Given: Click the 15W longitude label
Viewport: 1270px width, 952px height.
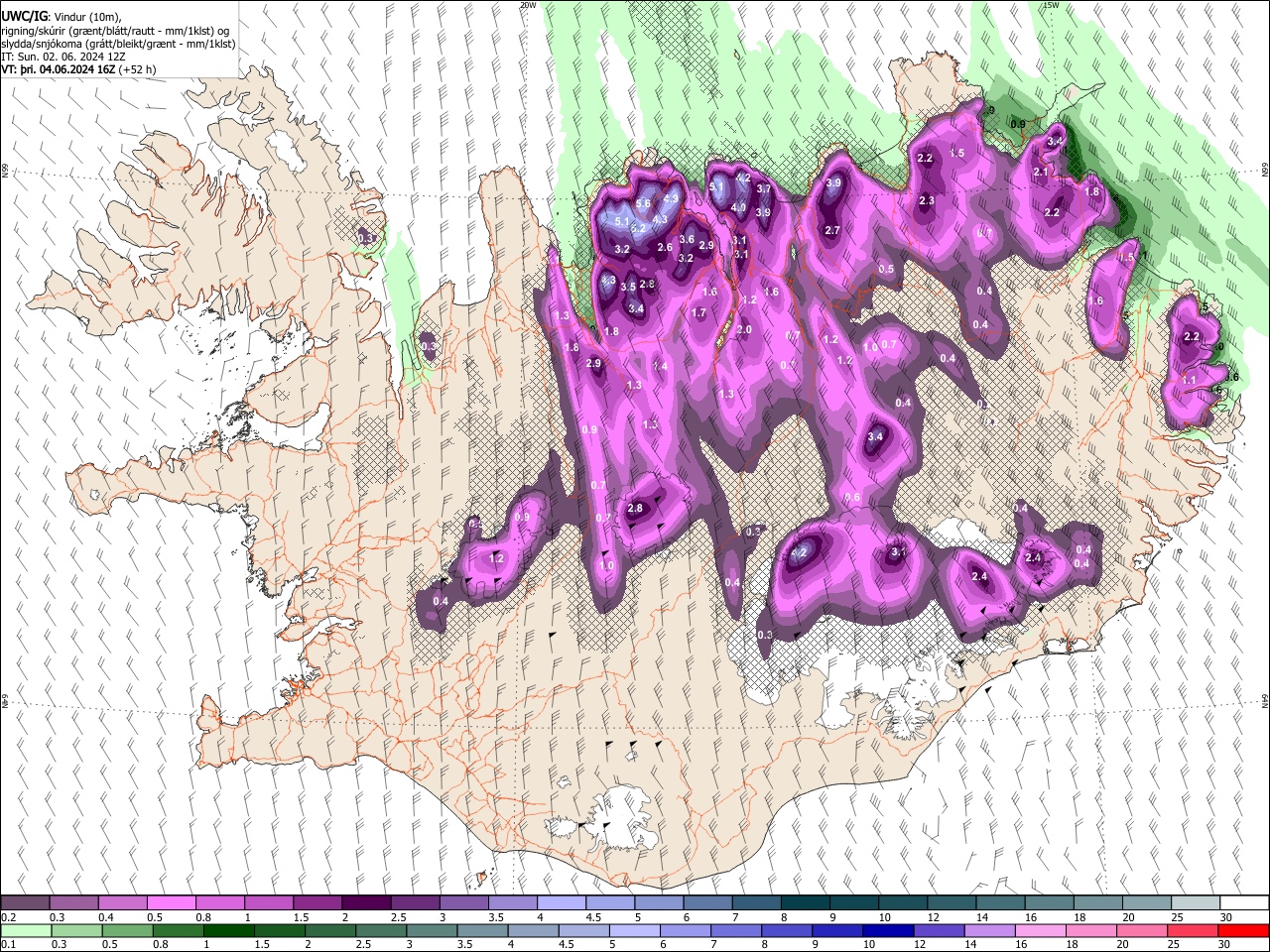Looking at the screenshot, I should click(1050, 5).
